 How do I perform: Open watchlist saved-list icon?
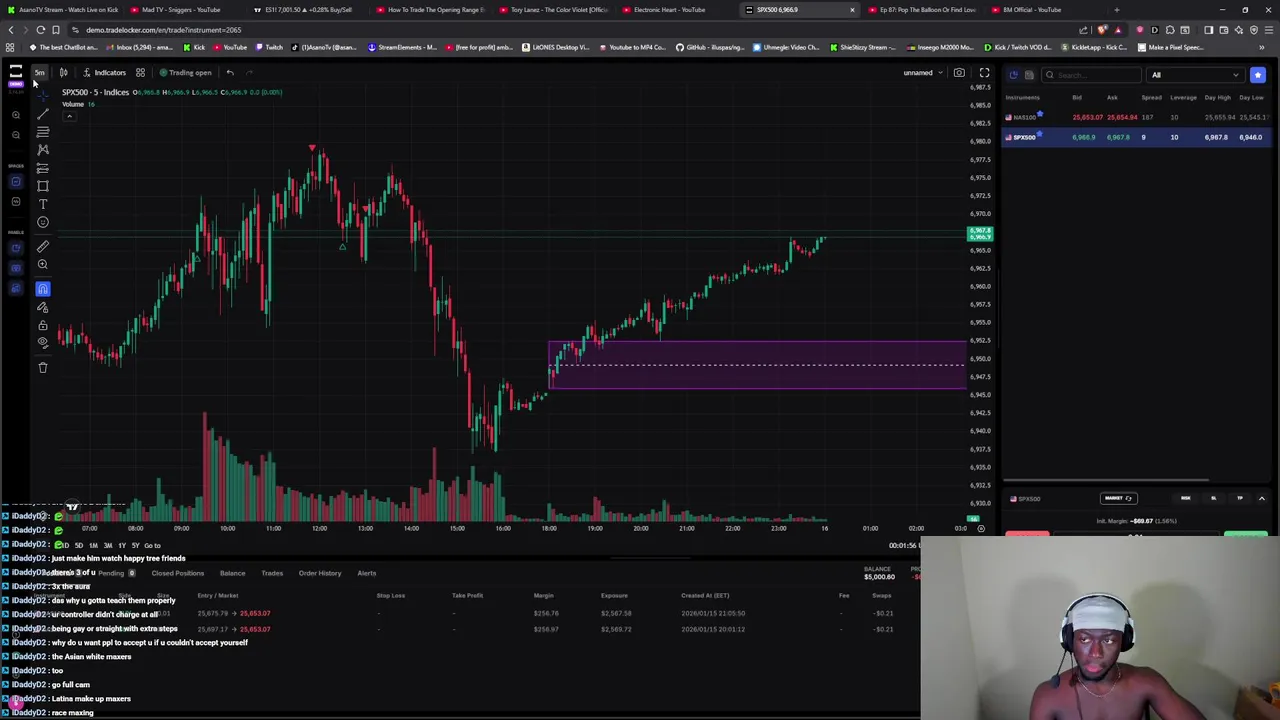point(1029,75)
